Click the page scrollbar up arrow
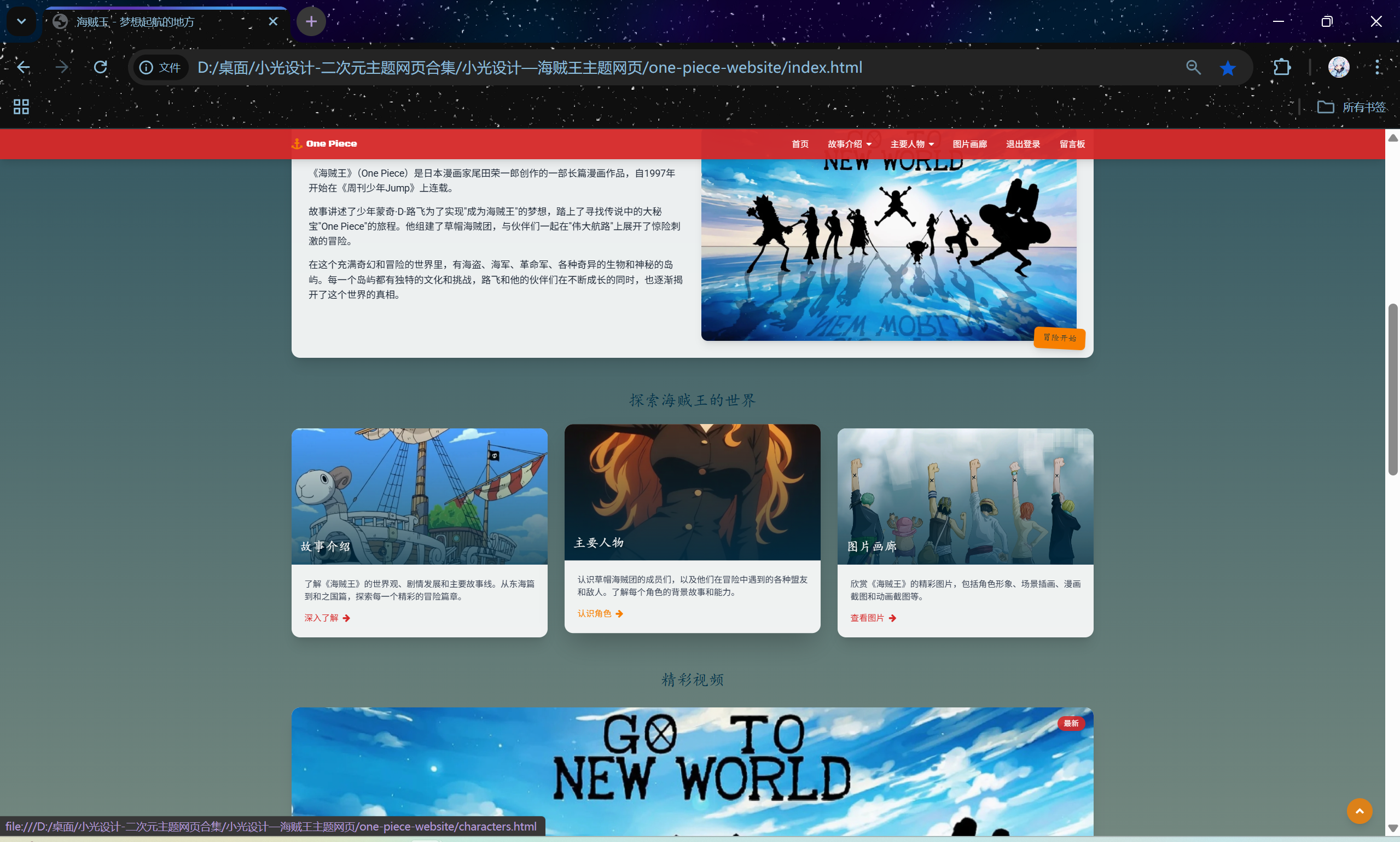Image resolution: width=1400 pixels, height=842 pixels. (x=1393, y=138)
